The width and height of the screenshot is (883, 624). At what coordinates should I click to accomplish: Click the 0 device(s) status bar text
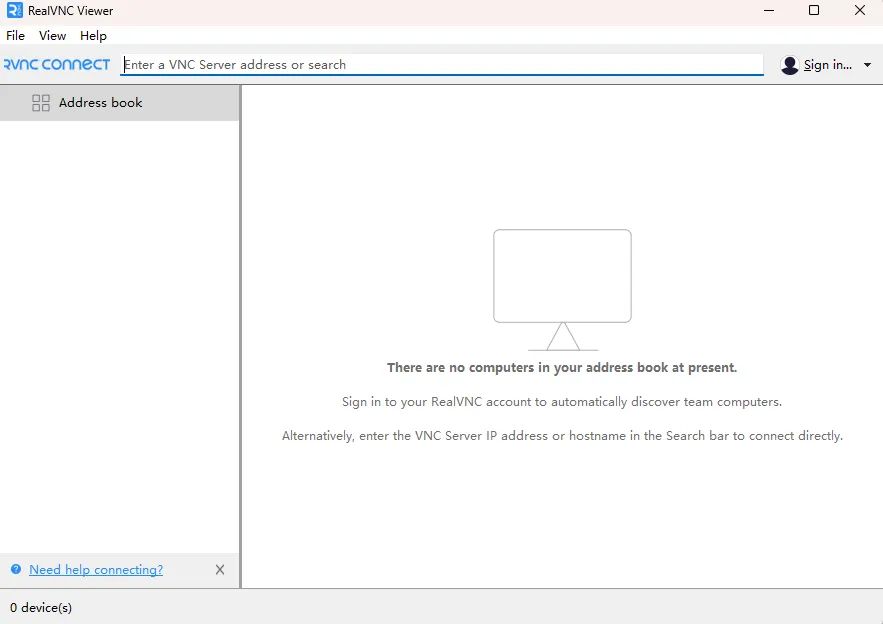[x=41, y=607]
